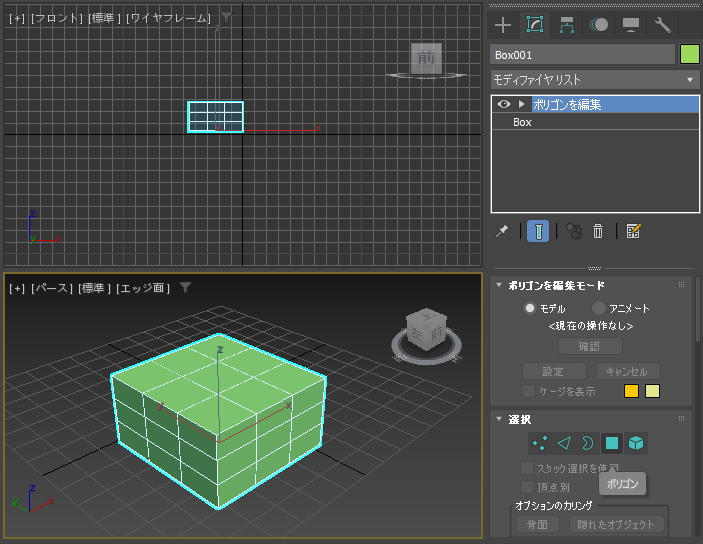Open the orange cage color swatch
This screenshot has width=703, height=544.
tap(631, 391)
